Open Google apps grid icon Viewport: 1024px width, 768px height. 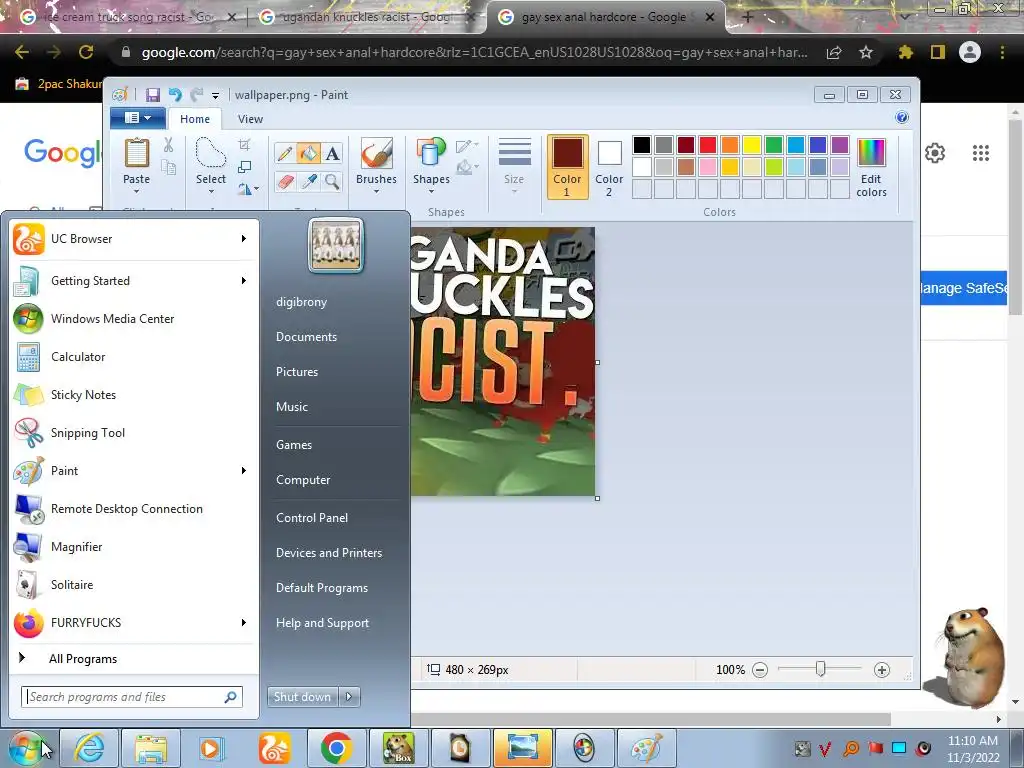[981, 153]
